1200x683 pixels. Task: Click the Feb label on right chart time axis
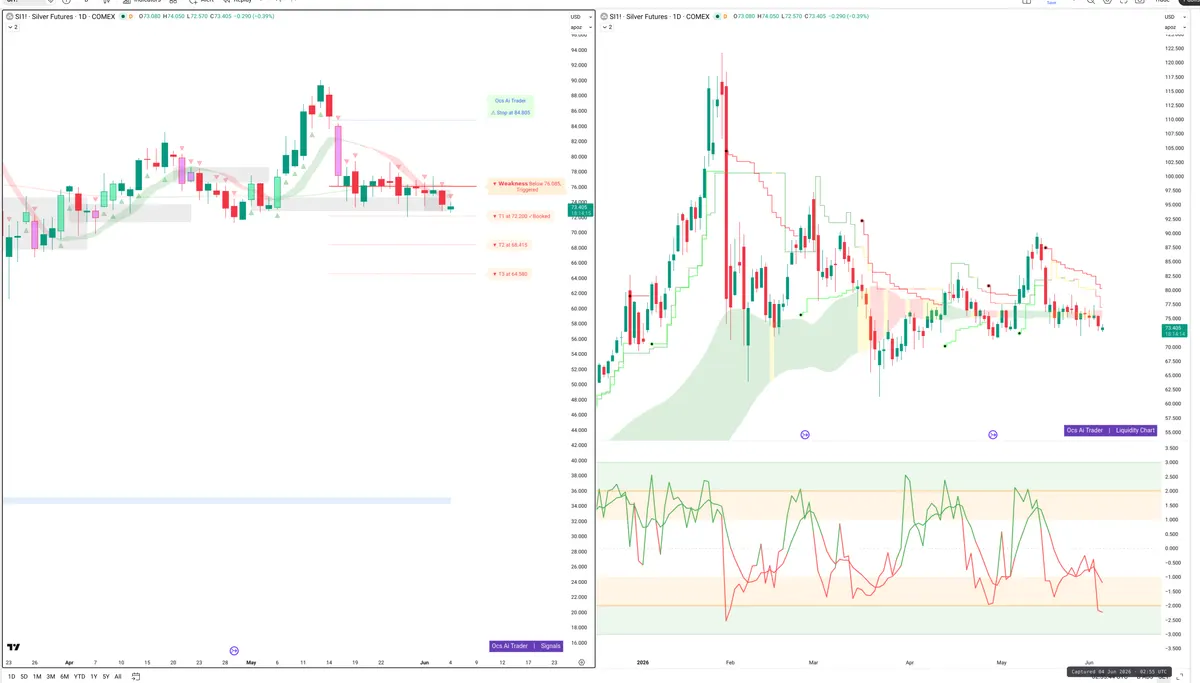pyautogui.click(x=729, y=662)
